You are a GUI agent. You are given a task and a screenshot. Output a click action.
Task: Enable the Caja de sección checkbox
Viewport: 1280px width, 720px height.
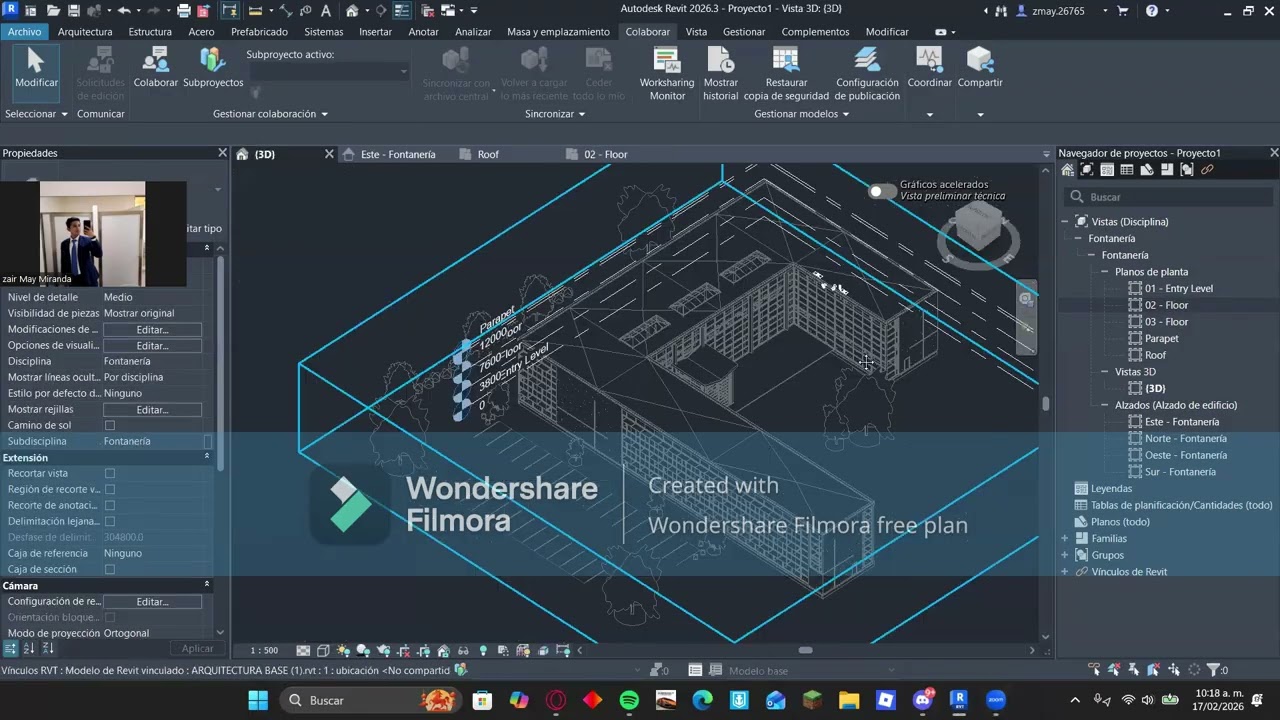point(110,569)
